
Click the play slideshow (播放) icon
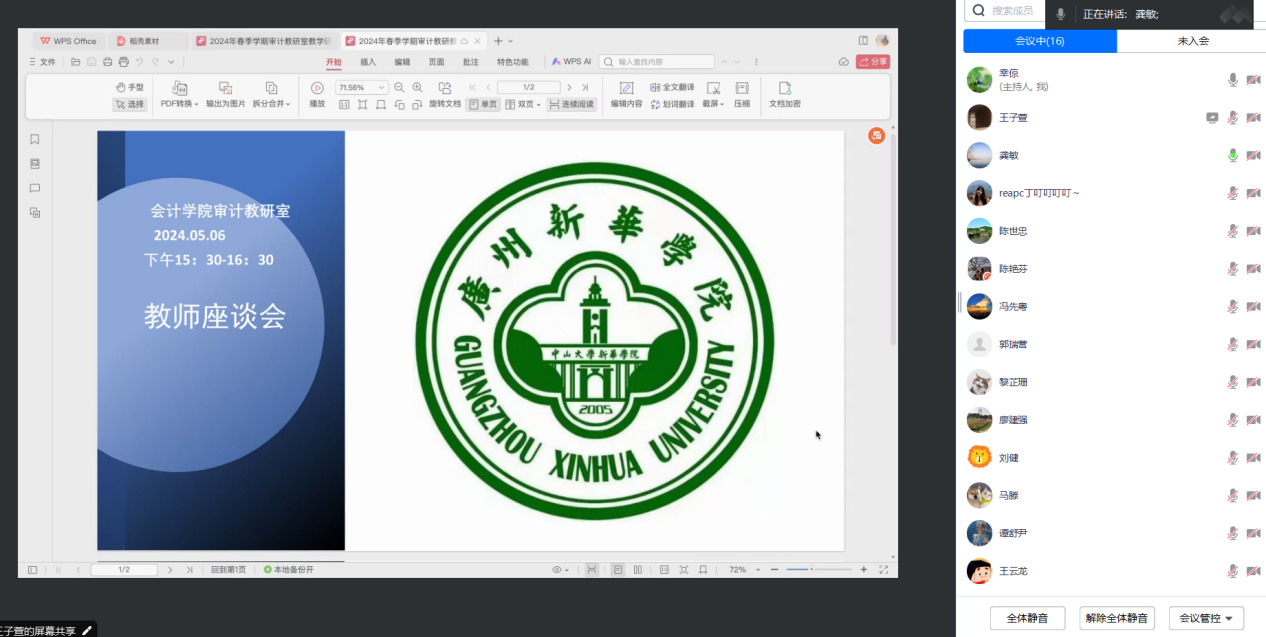point(317,88)
